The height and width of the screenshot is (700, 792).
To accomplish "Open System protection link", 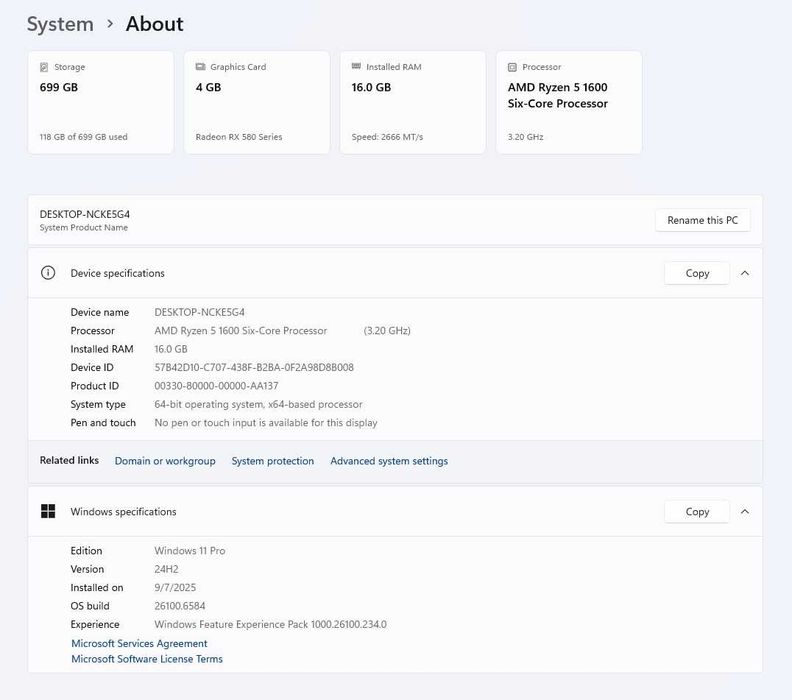I will click(273, 461).
